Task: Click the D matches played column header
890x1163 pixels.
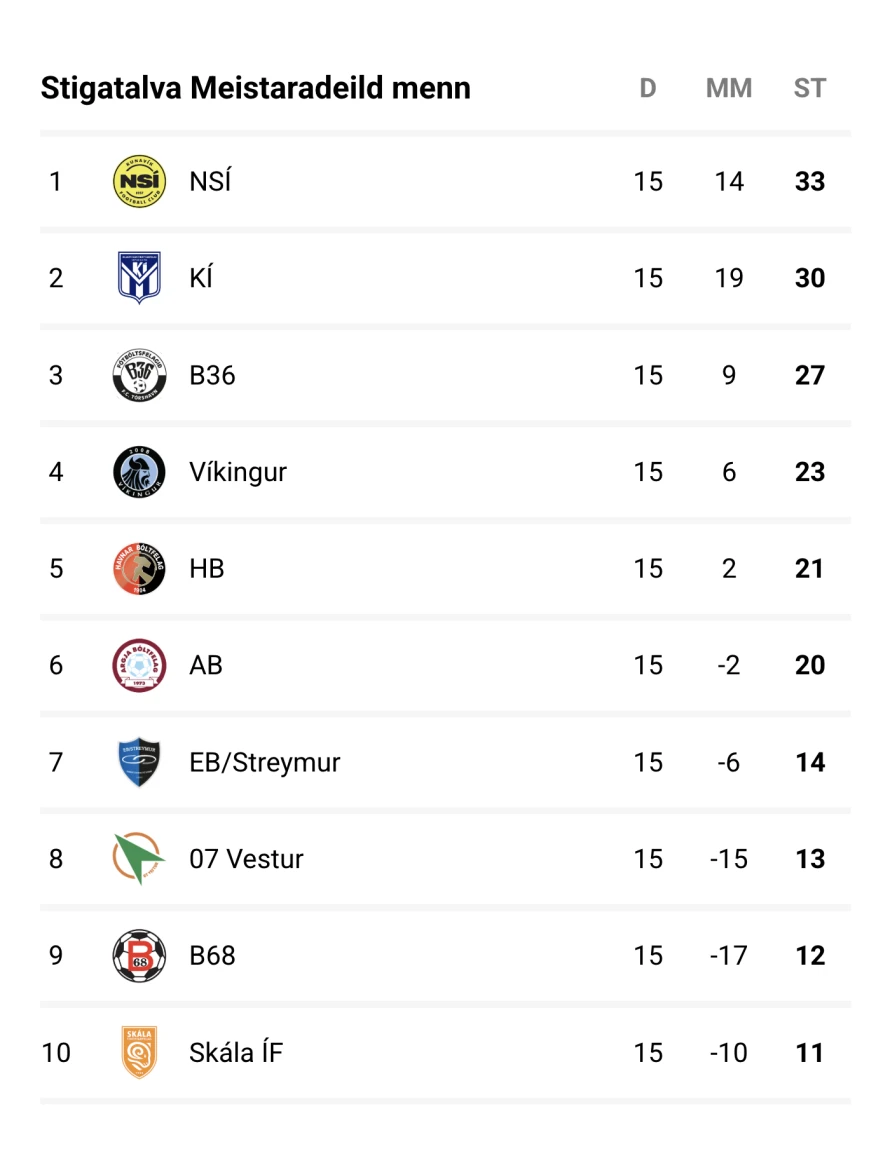Action: click(x=647, y=88)
